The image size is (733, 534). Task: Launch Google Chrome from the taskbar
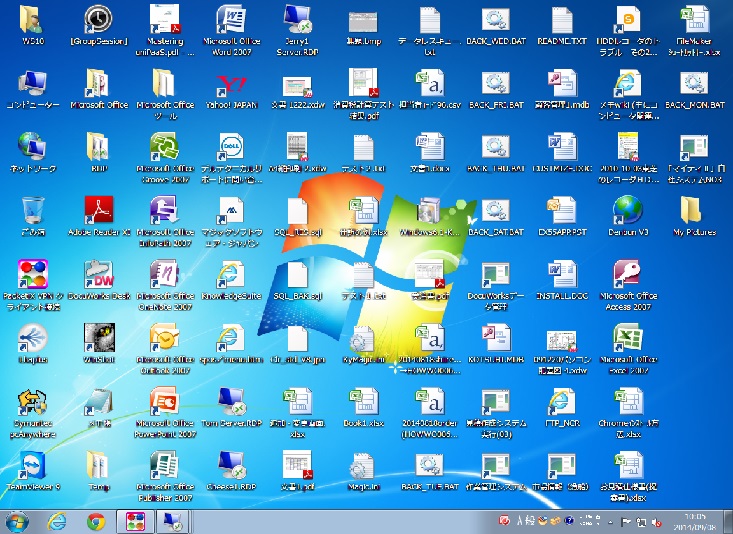coord(96,521)
